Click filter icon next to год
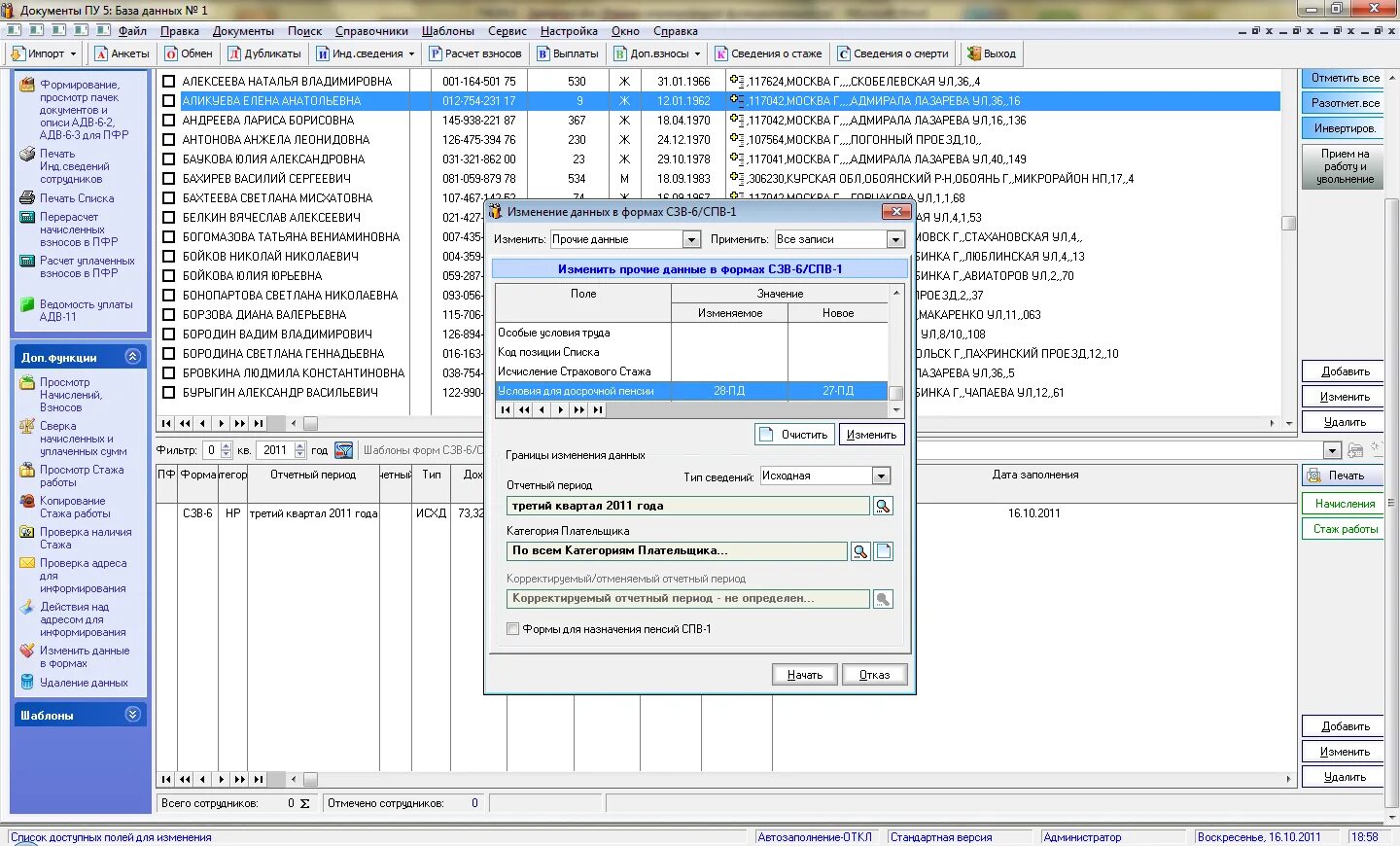 (343, 450)
